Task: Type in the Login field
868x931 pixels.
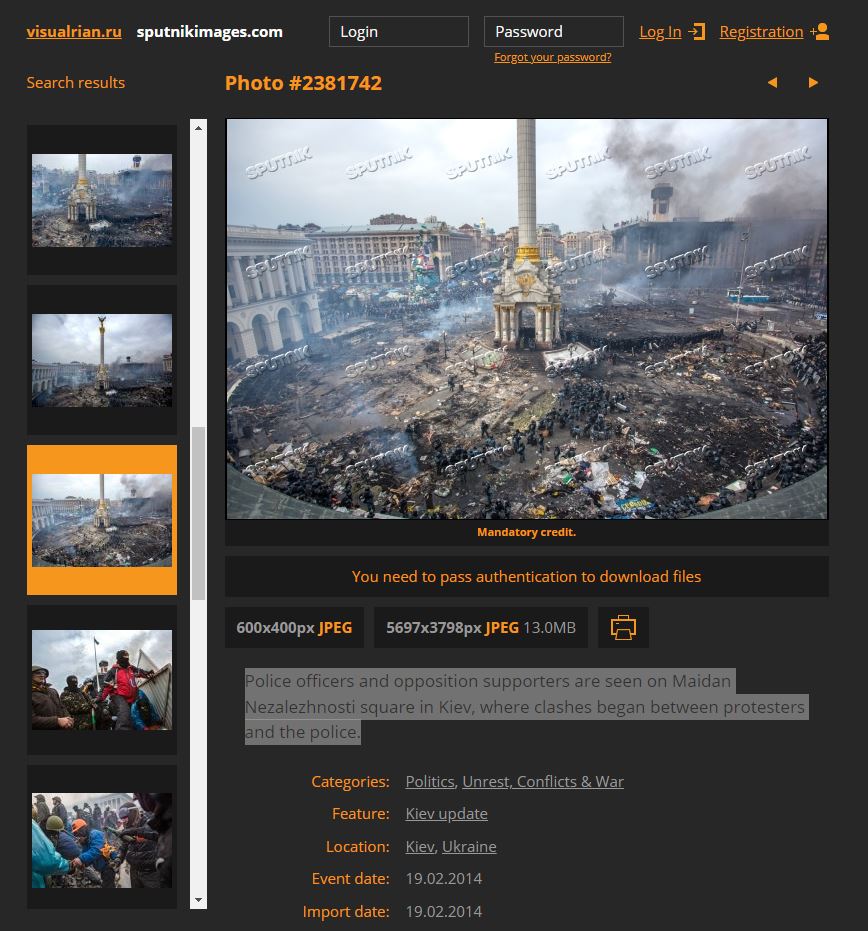Action: [398, 32]
